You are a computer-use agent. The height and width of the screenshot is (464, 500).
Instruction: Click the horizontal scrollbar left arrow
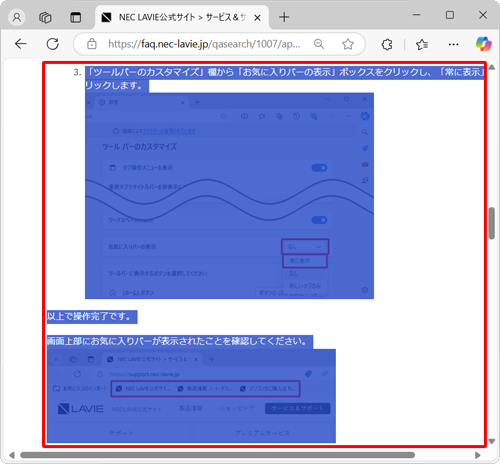(12, 455)
